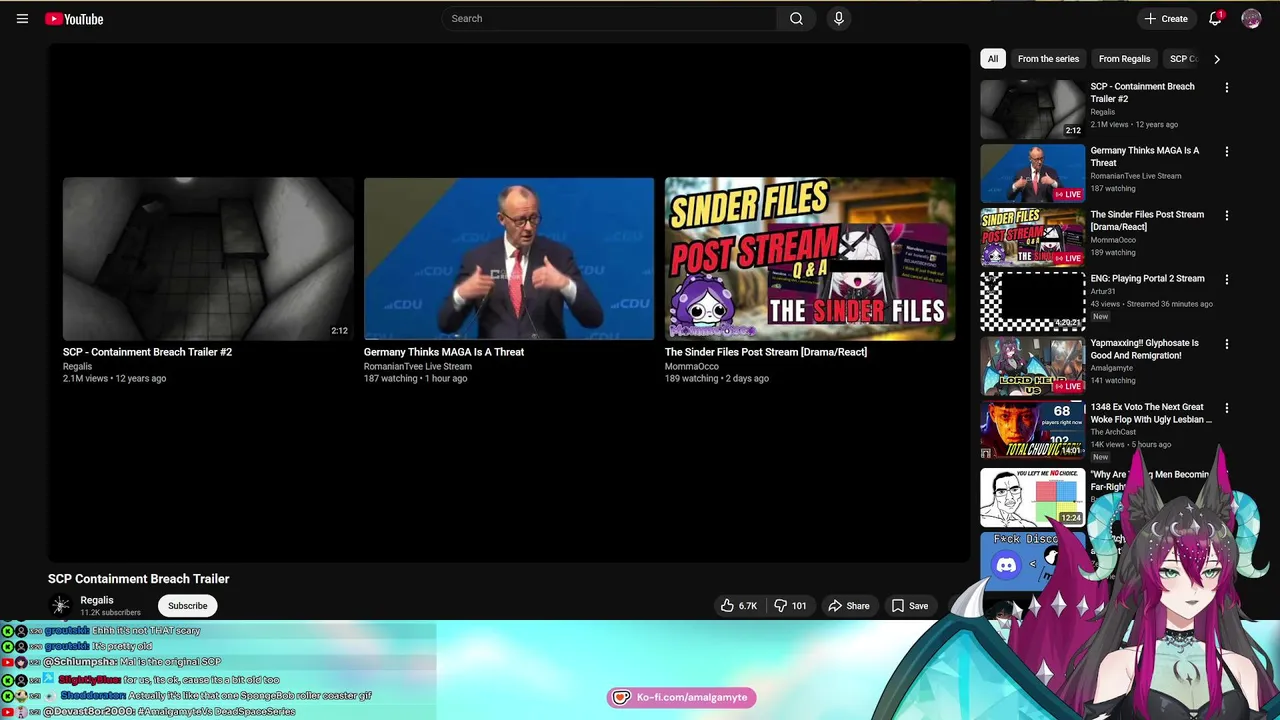1280x720 pixels.
Task: Click sidebar channel name Amalgamyte
Action: coord(1111,368)
